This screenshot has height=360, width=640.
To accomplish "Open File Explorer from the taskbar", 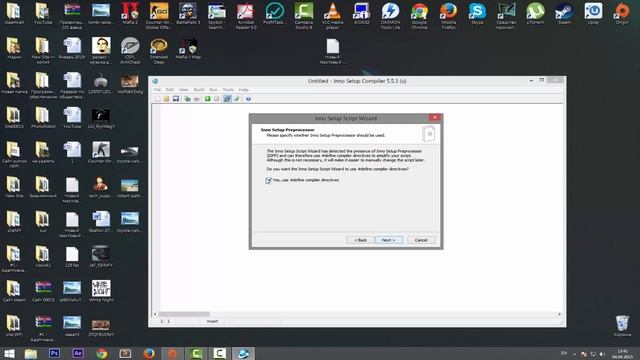I will point(31,353).
